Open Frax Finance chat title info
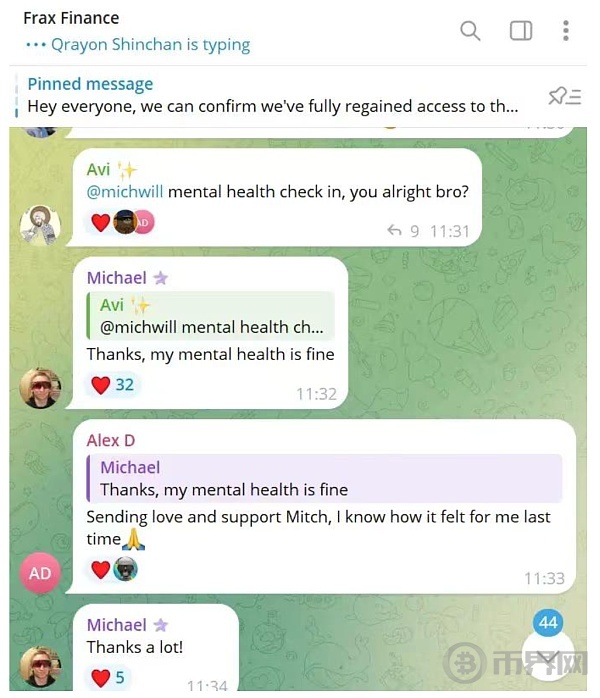The width and height of the screenshot is (600, 698). (71, 18)
